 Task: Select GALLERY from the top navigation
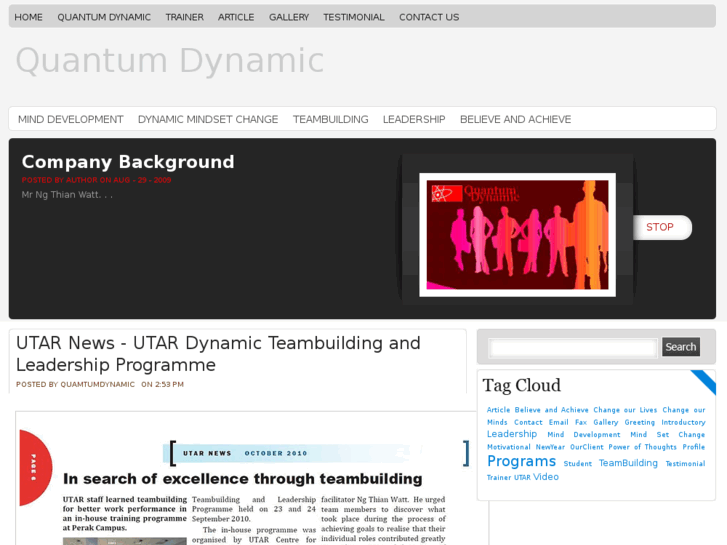[x=288, y=17]
